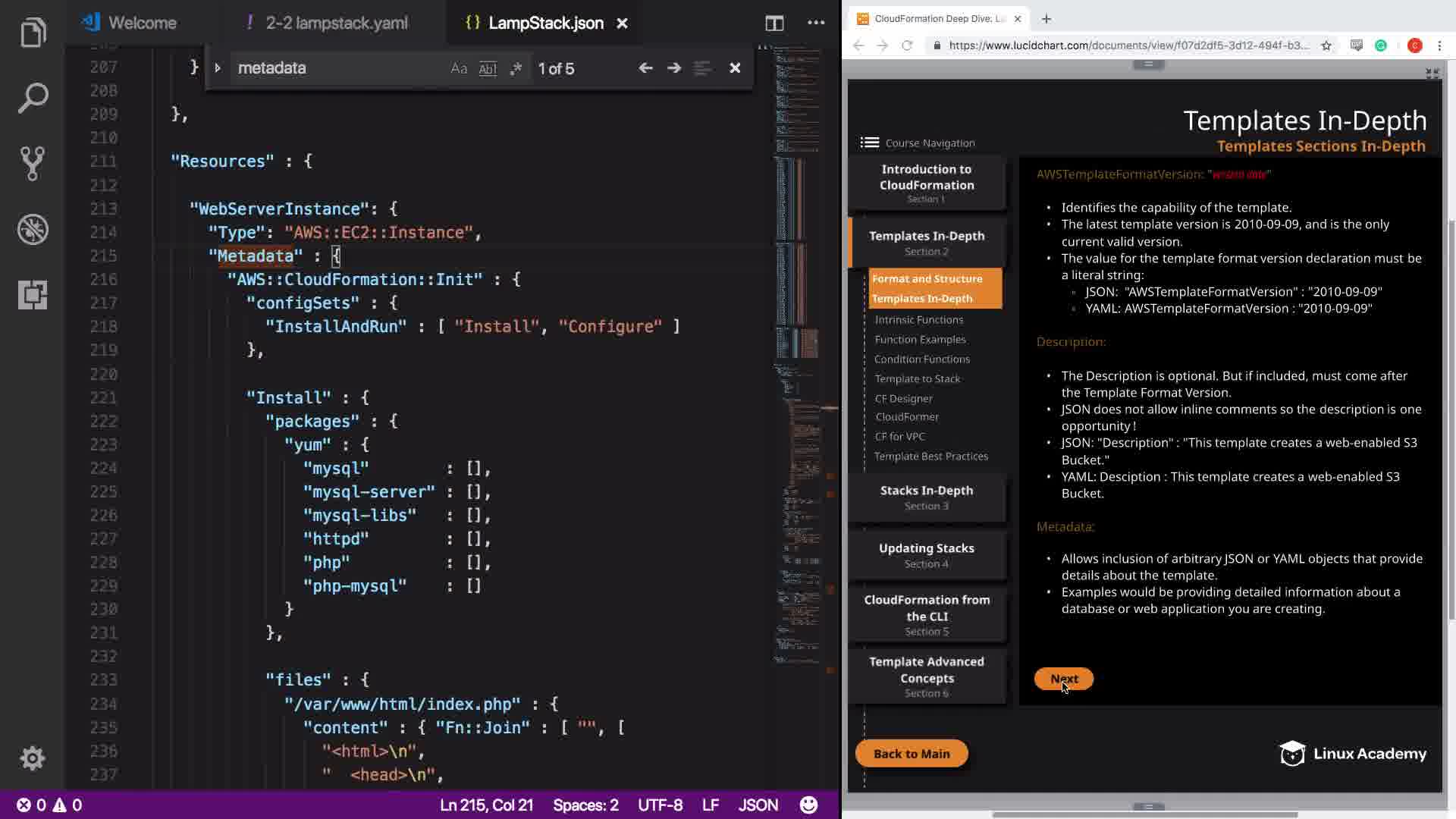This screenshot has width=1456, height=819.
Task: Go to next match arrow in find widget
Action: pyautogui.click(x=673, y=68)
